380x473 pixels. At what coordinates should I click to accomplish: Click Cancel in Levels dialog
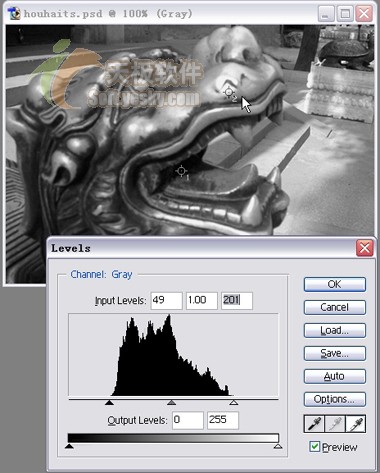click(335, 307)
